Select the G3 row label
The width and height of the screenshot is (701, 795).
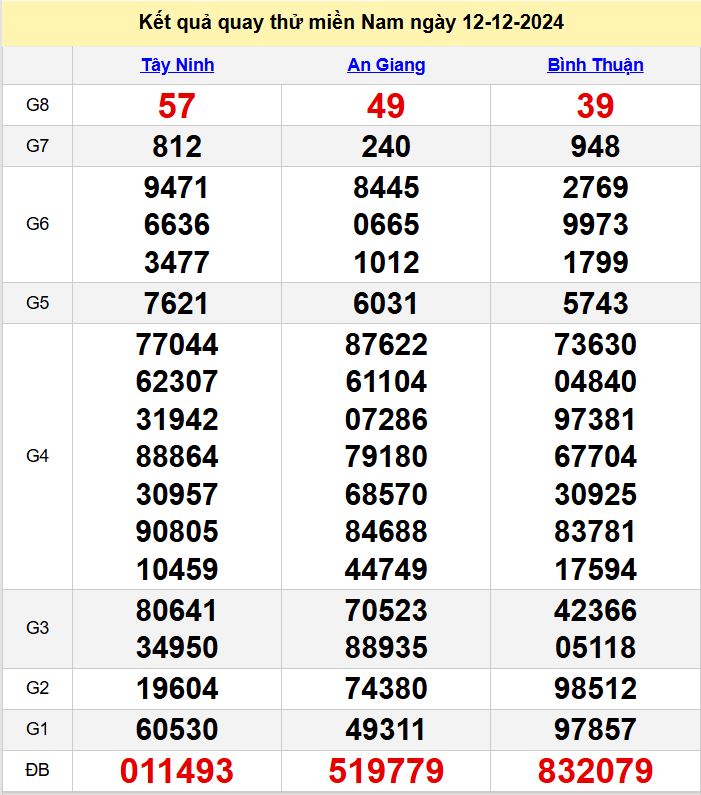pyautogui.click(x=38, y=628)
